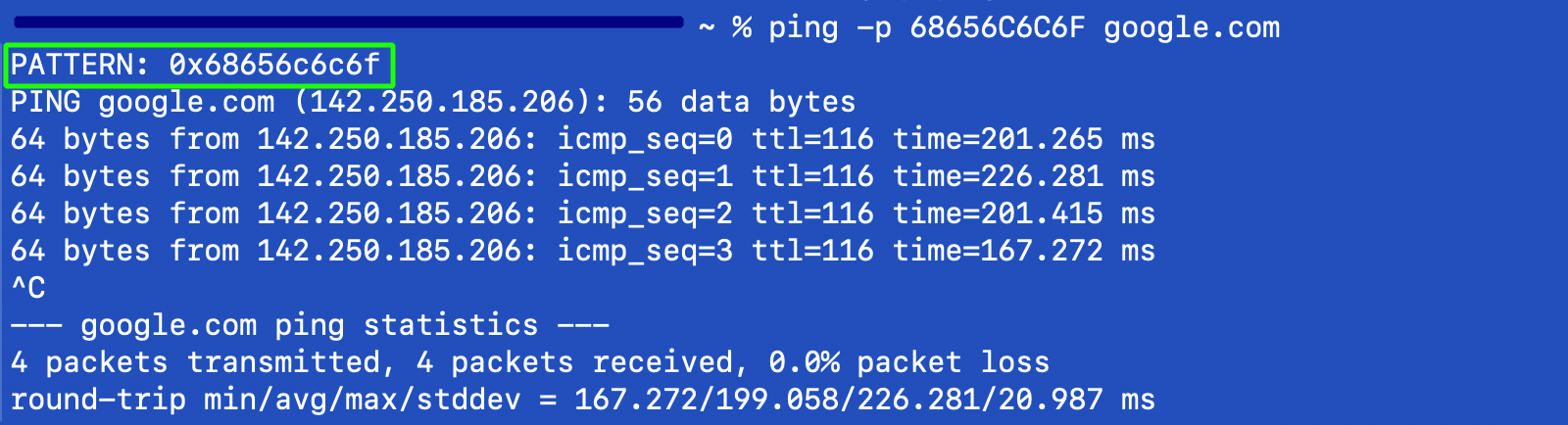
Task: Click the "4 packets transmitted" text
Action: click(x=195, y=363)
